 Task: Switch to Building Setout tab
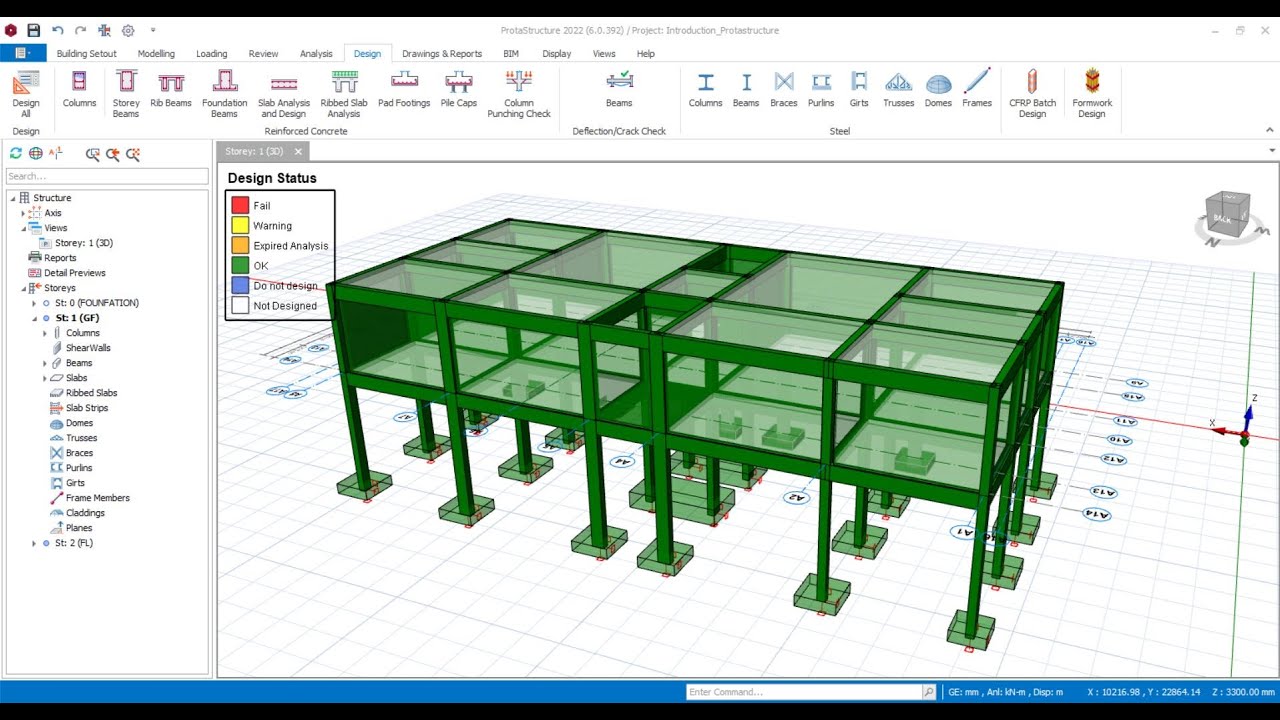(x=87, y=54)
